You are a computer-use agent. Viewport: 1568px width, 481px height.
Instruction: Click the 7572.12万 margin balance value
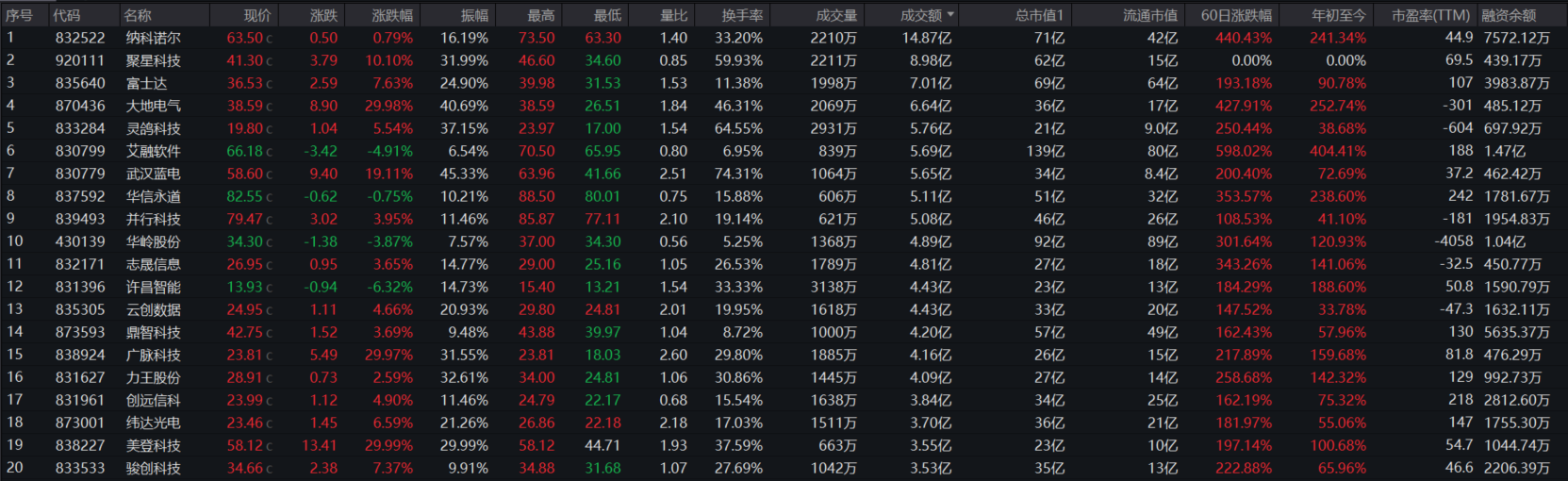tap(1517, 38)
